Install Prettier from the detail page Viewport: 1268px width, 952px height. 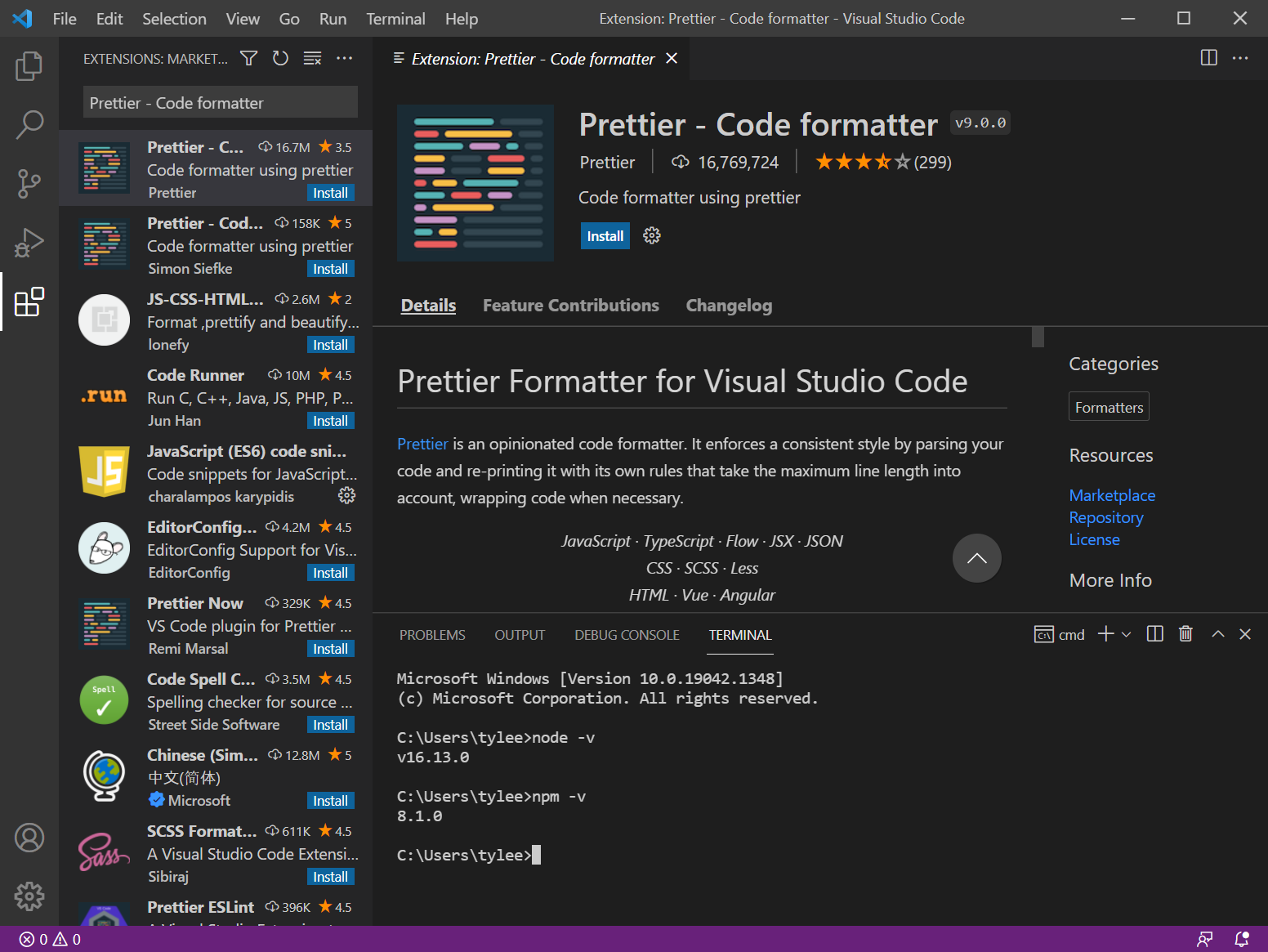pos(605,235)
